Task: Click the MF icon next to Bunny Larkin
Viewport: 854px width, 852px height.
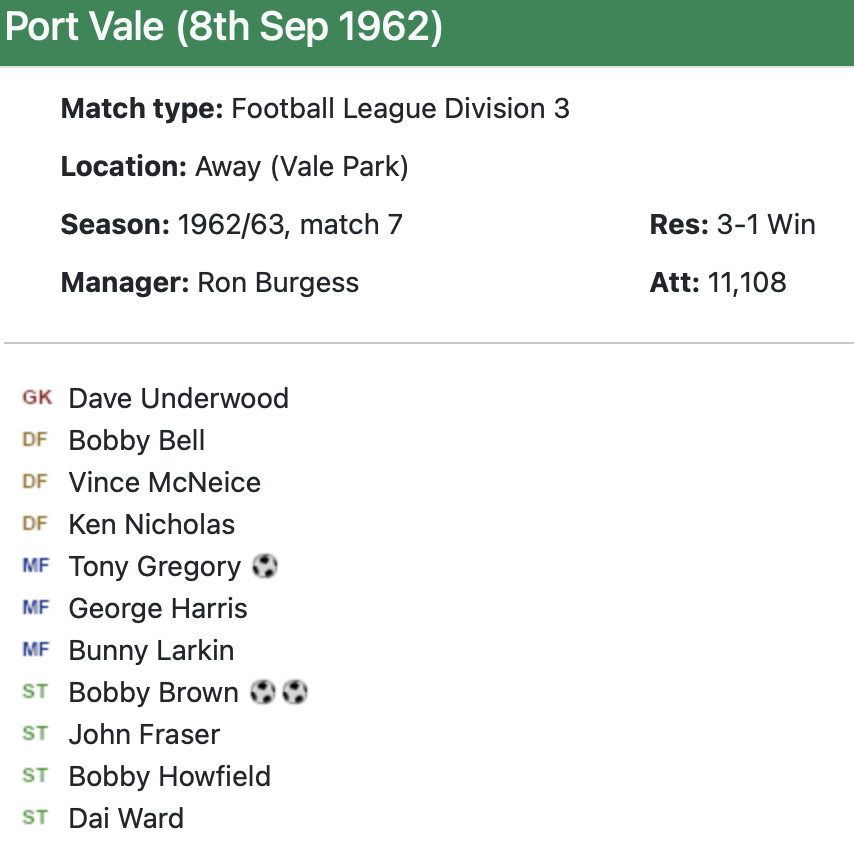Action: [35, 650]
